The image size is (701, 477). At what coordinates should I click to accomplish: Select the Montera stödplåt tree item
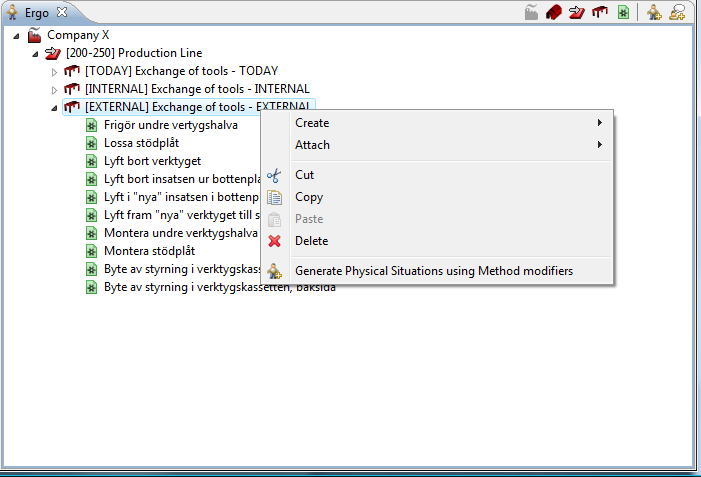coord(149,251)
